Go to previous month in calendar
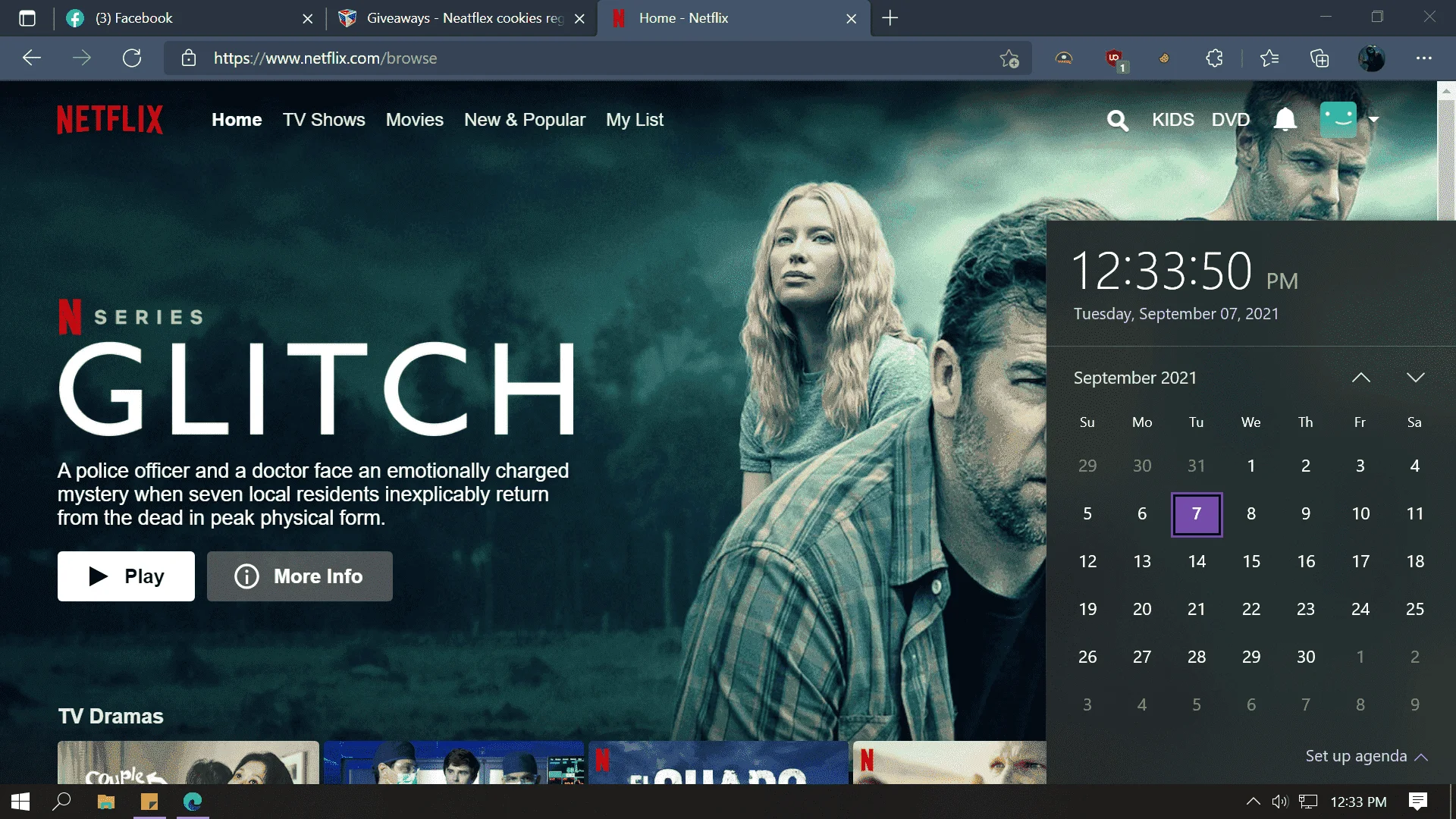The image size is (1456, 819). click(1361, 378)
